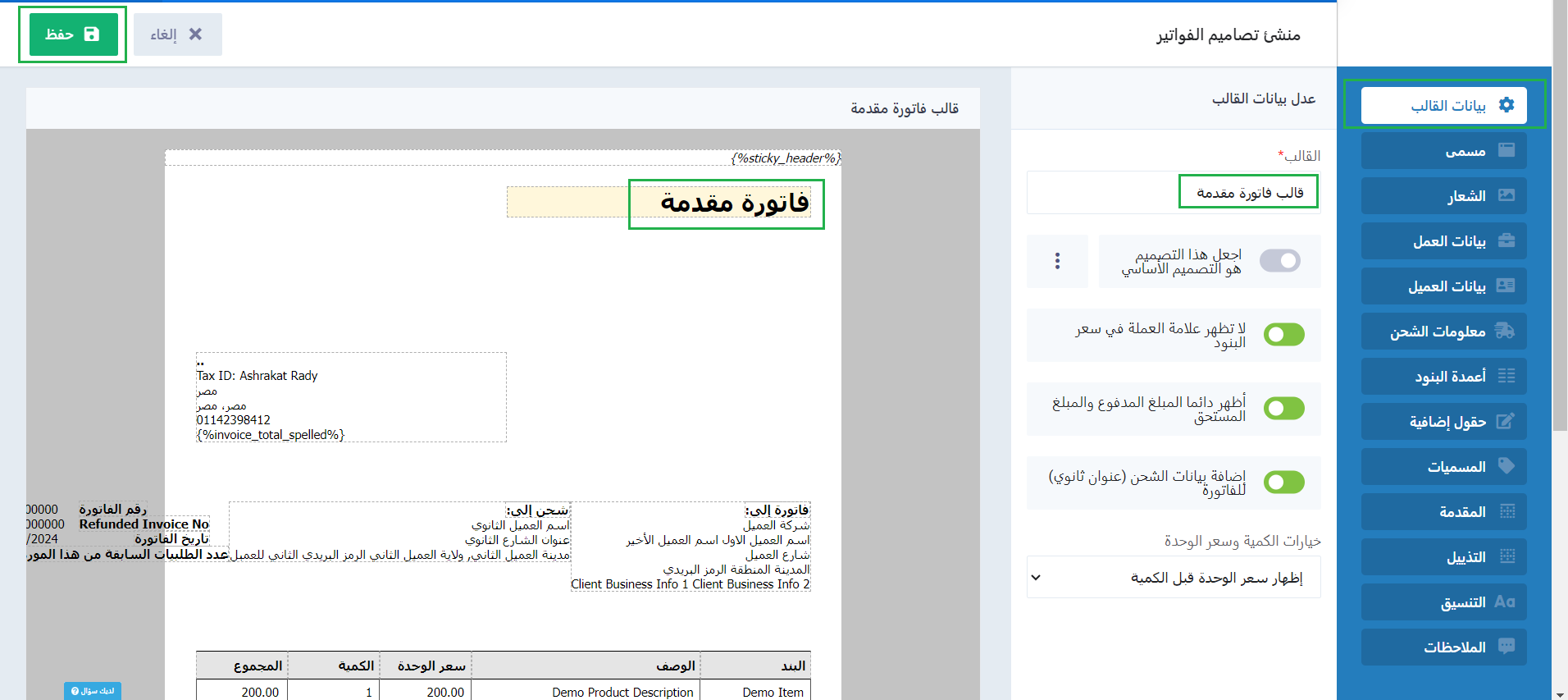
Task: Disable always showing paid and due amount
Action: 1283,409
